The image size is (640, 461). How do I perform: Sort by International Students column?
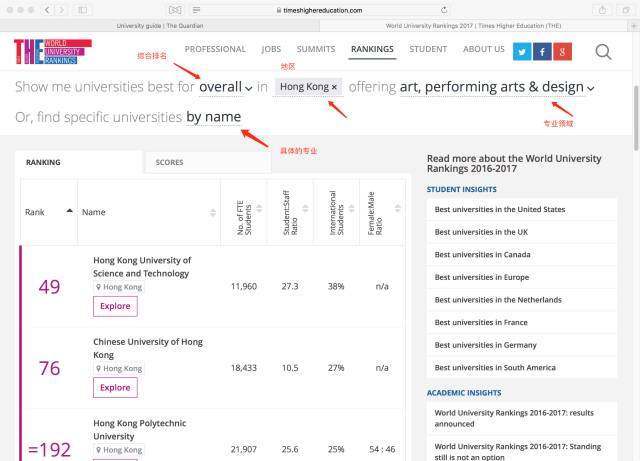click(x=339, y=212)
